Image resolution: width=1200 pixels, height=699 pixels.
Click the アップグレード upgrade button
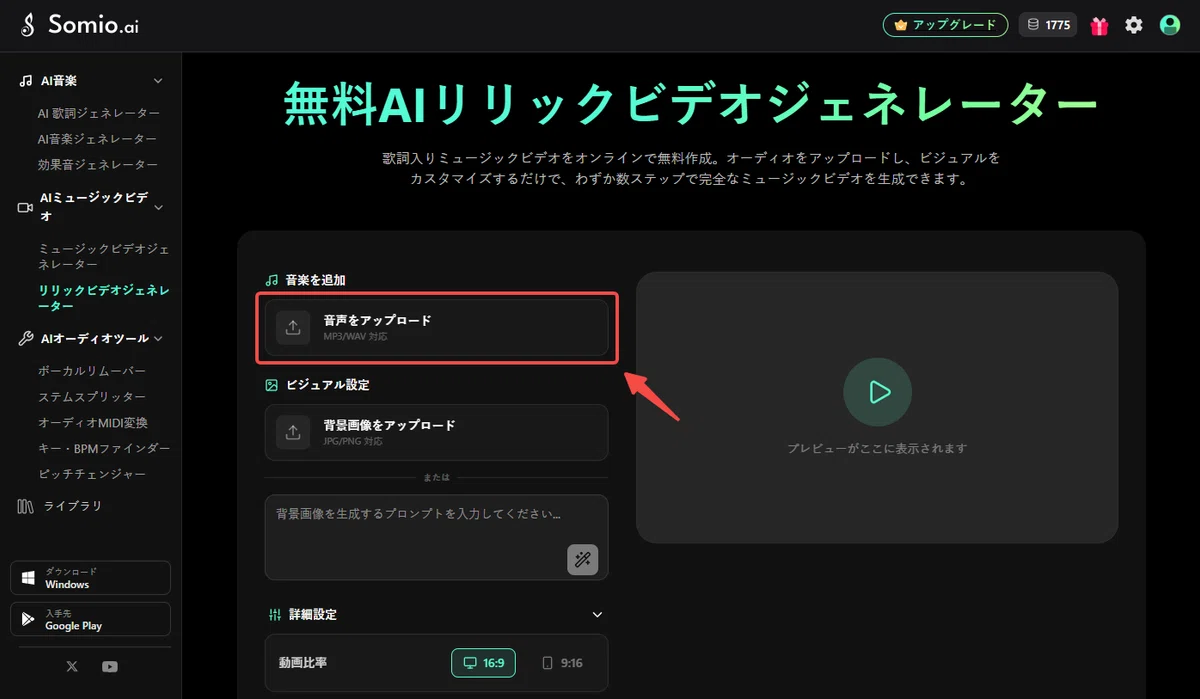coord(945,25)
